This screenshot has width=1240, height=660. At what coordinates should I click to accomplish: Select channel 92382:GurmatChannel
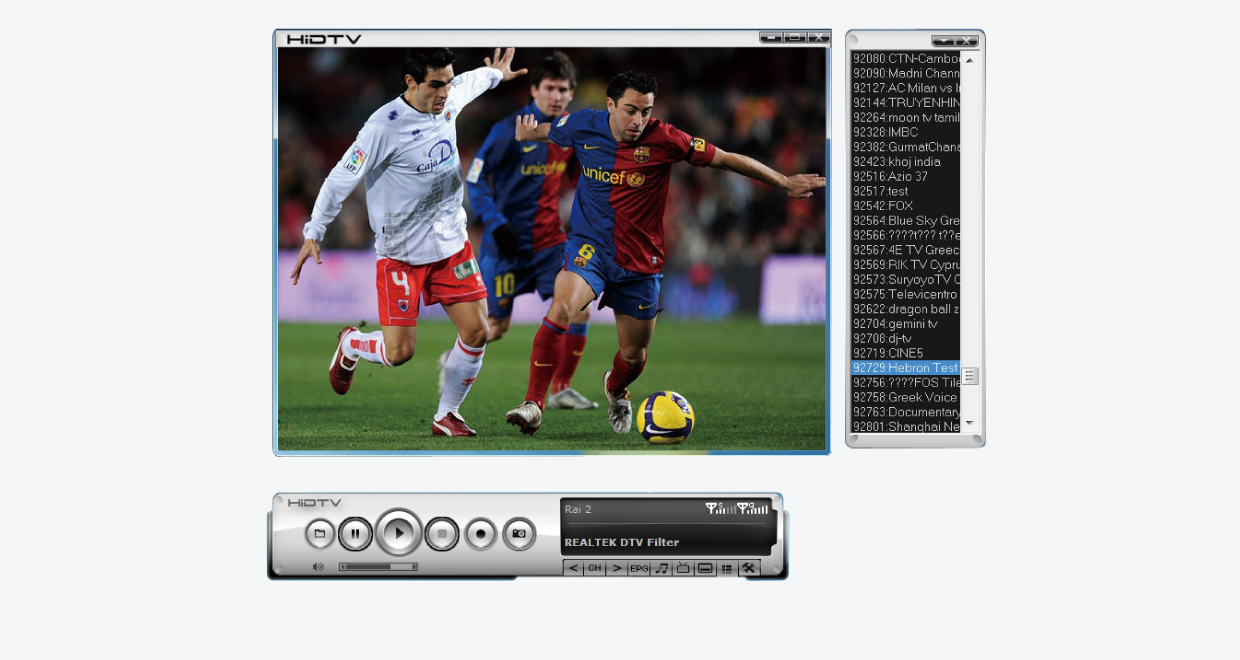tap(906, 147)
